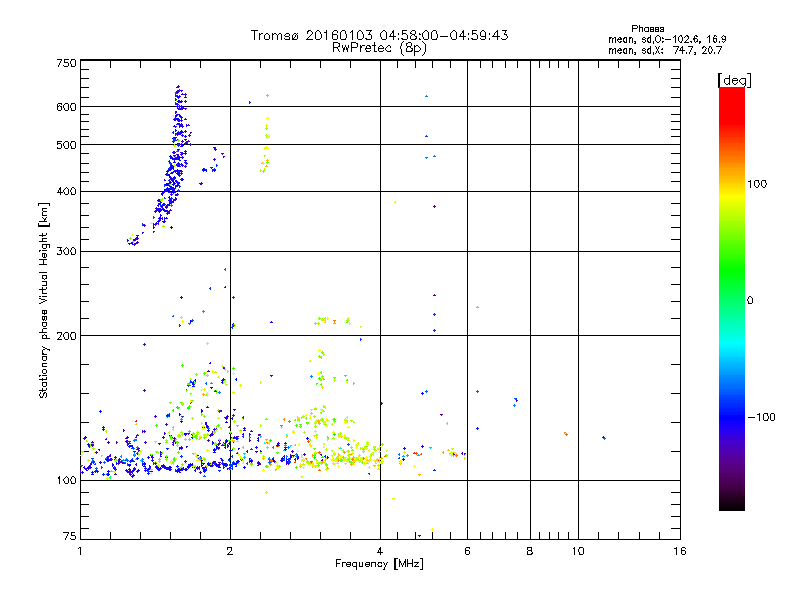Click the colorbar tick label '100'
This screenshot has width=800, height=600.
757,184
